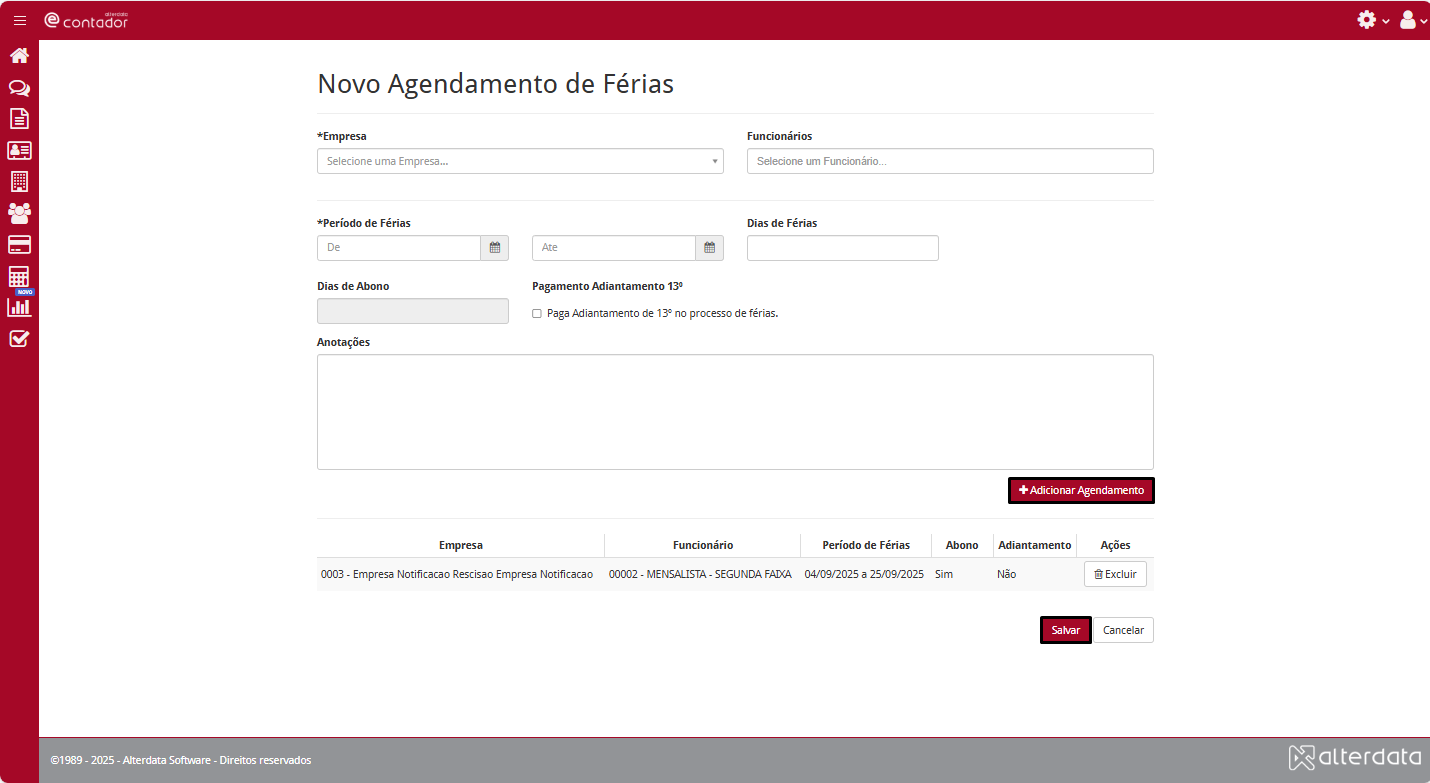The image size is (1430, 783).
Task: Click the calendar icon for 'De' date
Action: tap(494, 248)
